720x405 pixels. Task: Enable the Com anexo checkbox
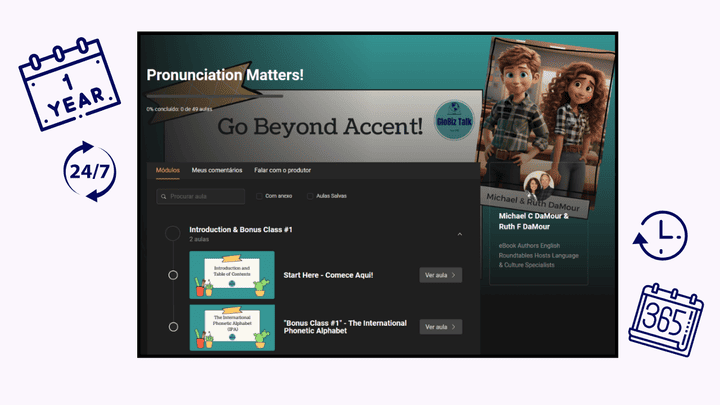[x=259, y=196]
